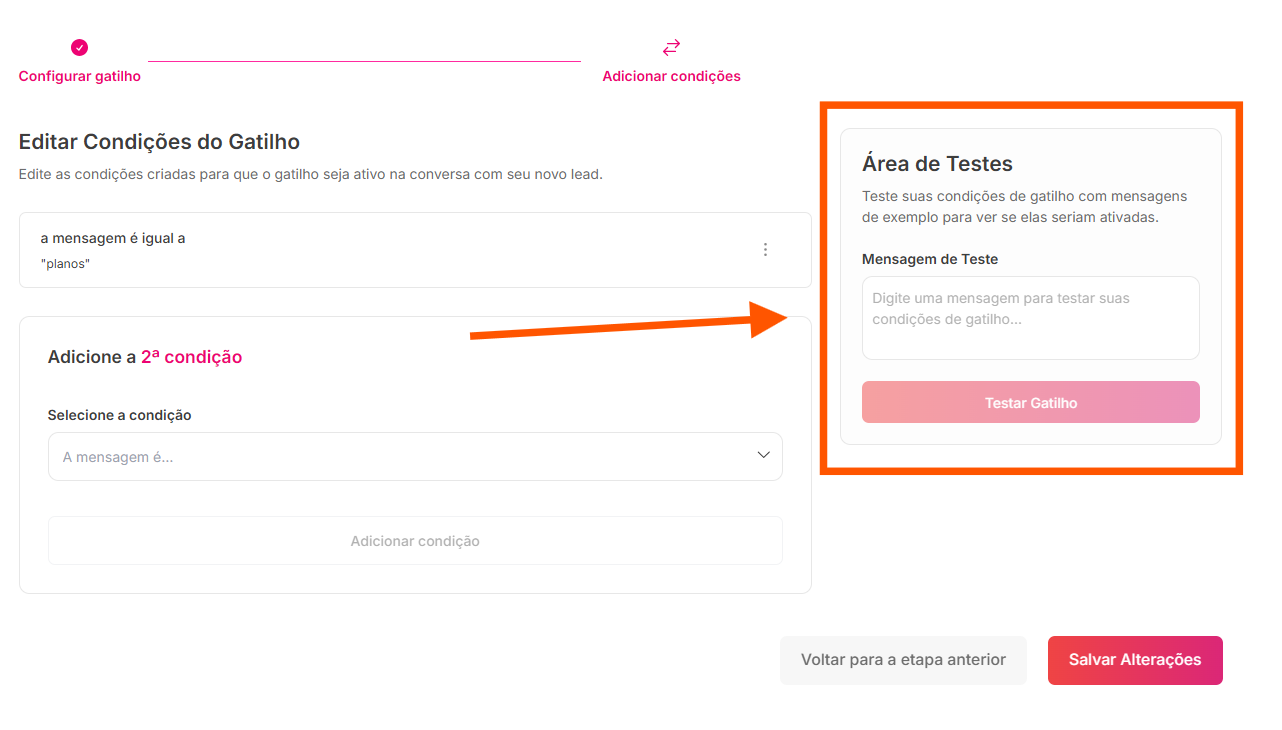Click the pink checkmark icon above Configurar gatilho
The image size is (1282, 730).
point(79,46)
